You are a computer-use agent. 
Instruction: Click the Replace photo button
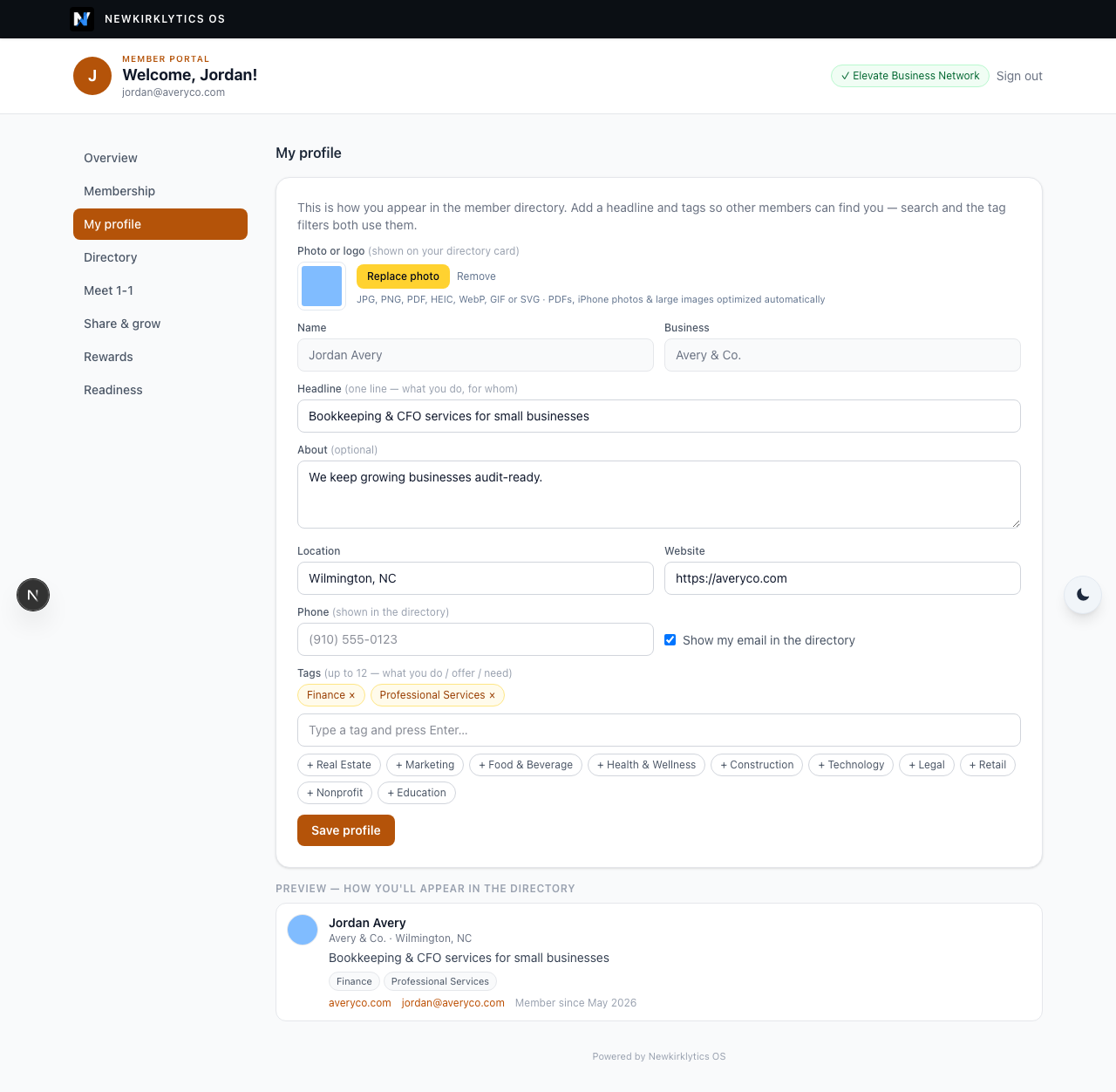(403, 276)
